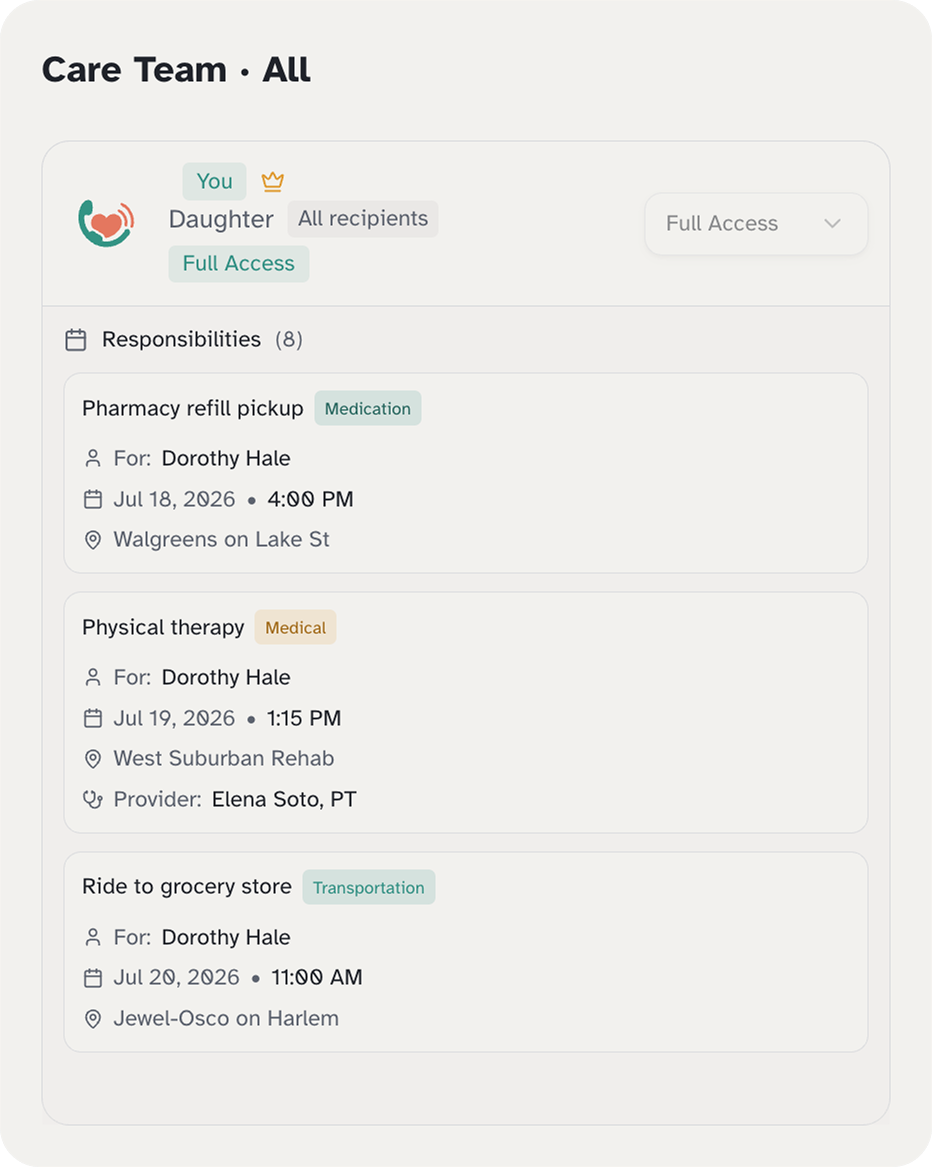Click the Responsibilities calendar icon

pos(76,339)
